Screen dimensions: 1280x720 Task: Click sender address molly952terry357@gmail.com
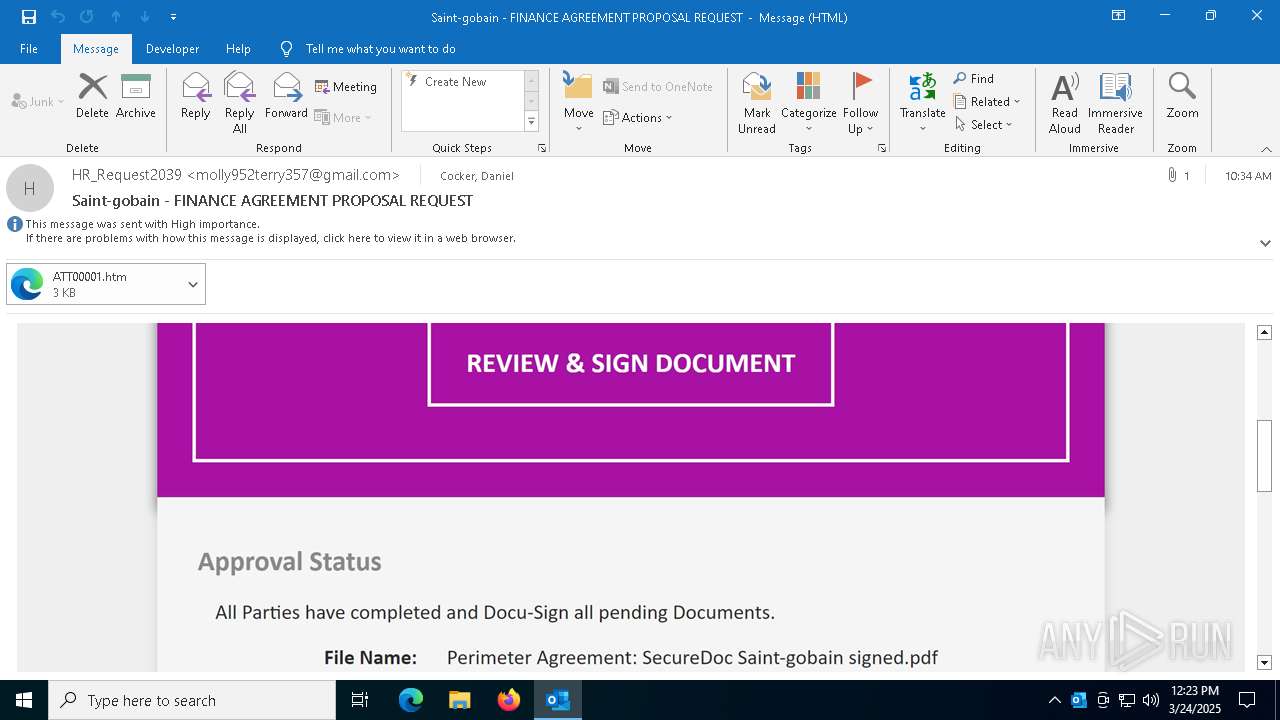click(x=293, y=175)
